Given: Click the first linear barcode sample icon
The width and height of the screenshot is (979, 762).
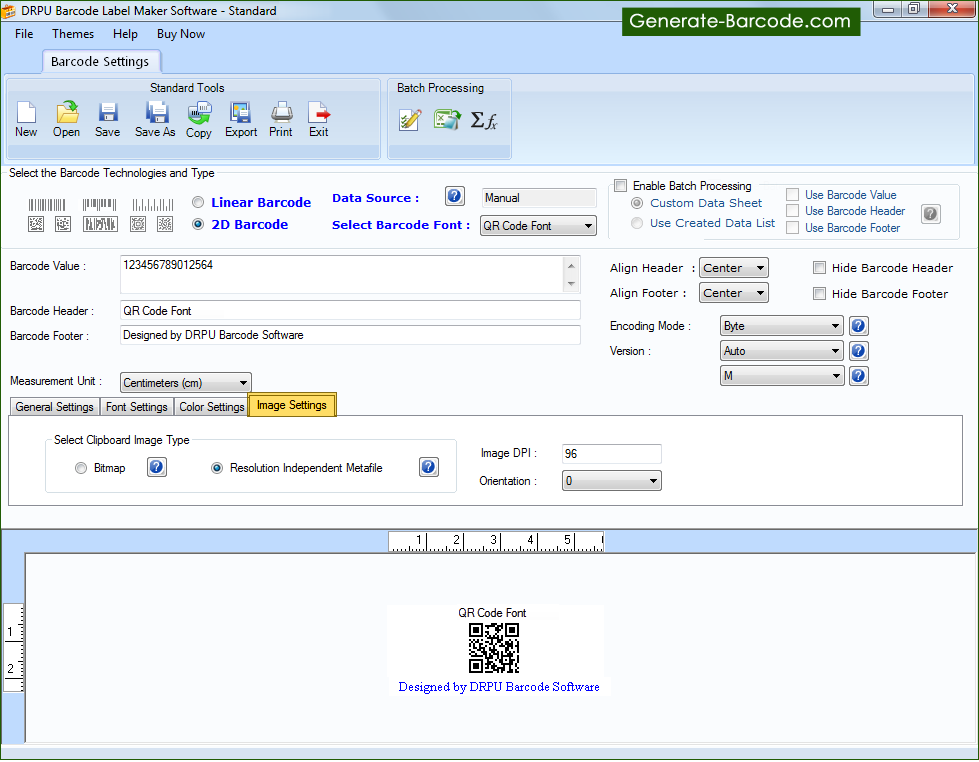Looking at the screenshot, I should pos(47,205).
